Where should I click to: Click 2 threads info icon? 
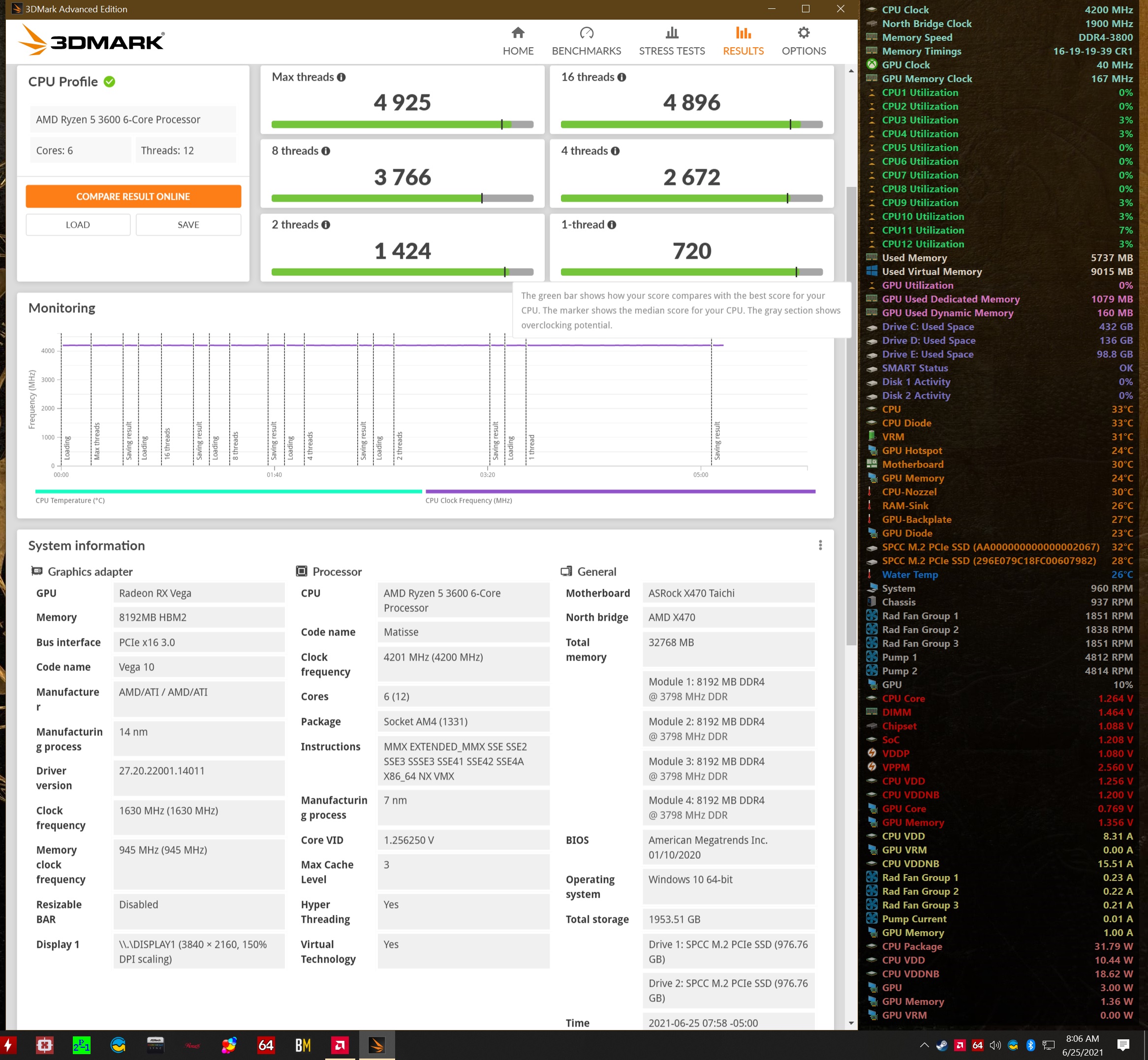pos(326,225)
